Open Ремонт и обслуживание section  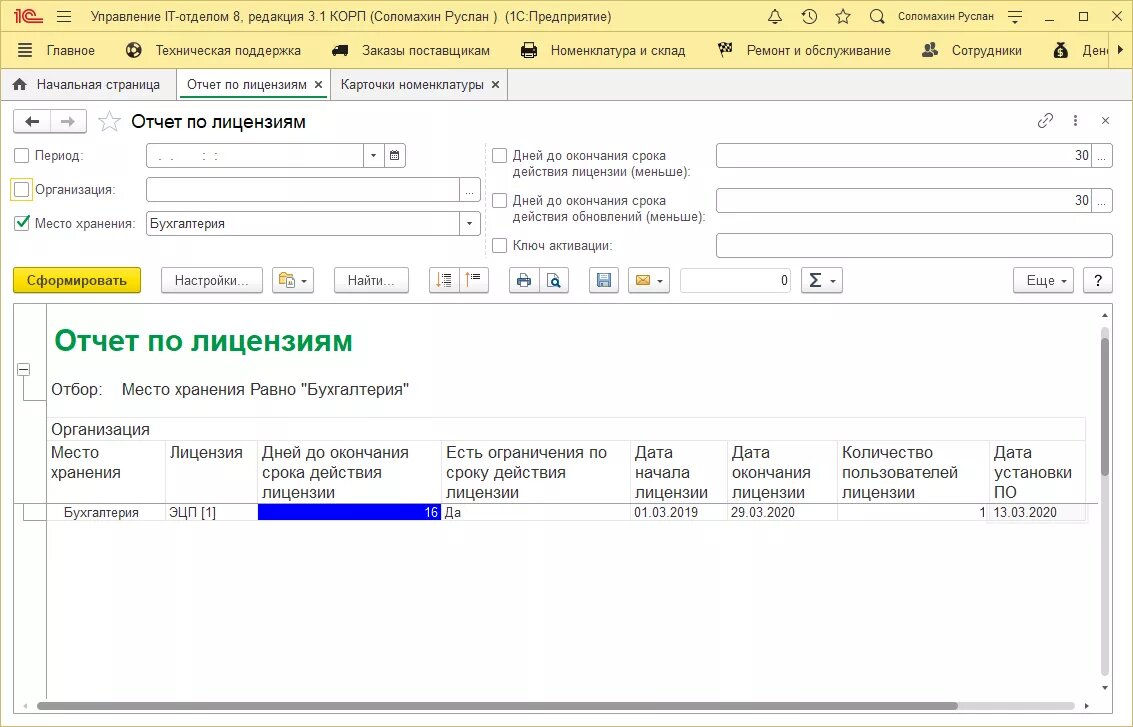tap(819, 51)
